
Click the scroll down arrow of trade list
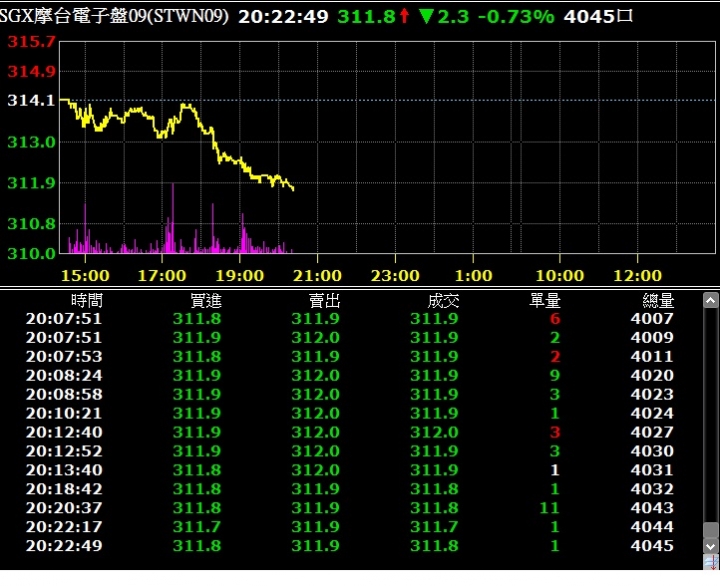pyautogui.click(x=710, y=547)
